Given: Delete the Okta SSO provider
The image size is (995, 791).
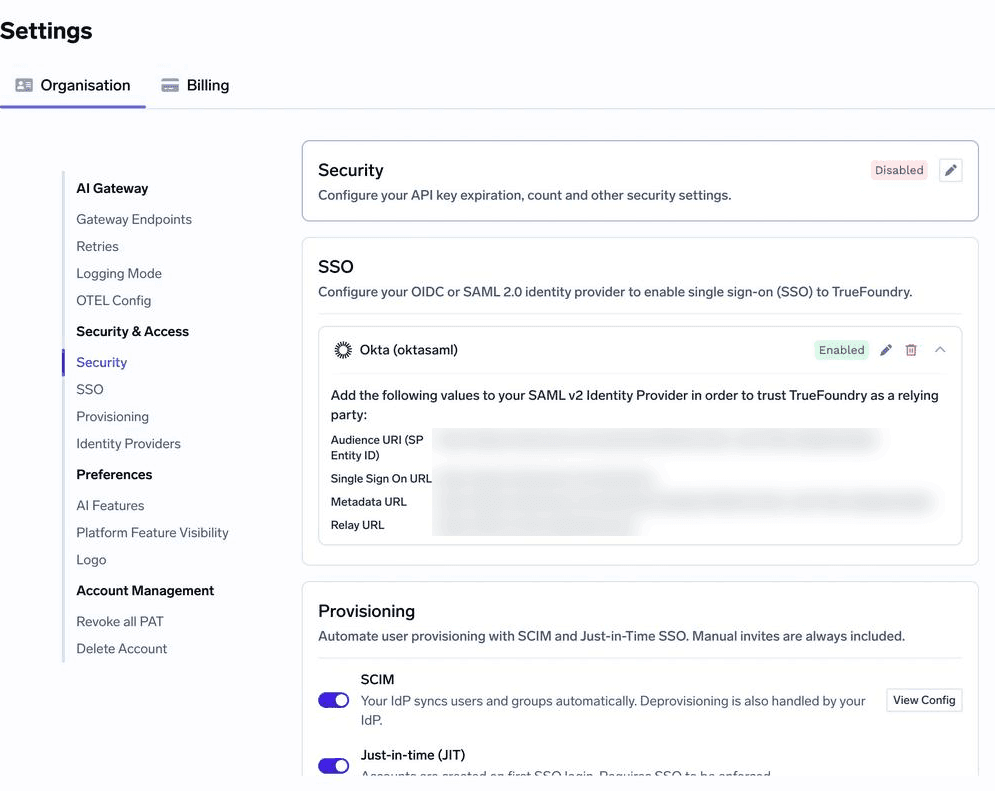Looking at the screenshot, I should [x=911, y=350].
